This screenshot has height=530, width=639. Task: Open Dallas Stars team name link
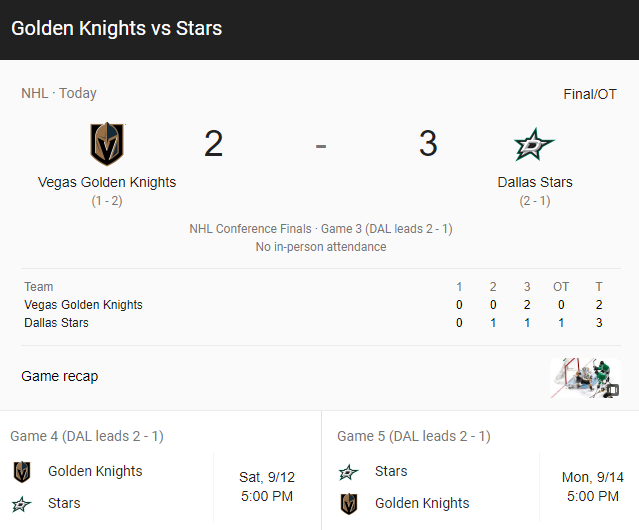pos(535,183)
